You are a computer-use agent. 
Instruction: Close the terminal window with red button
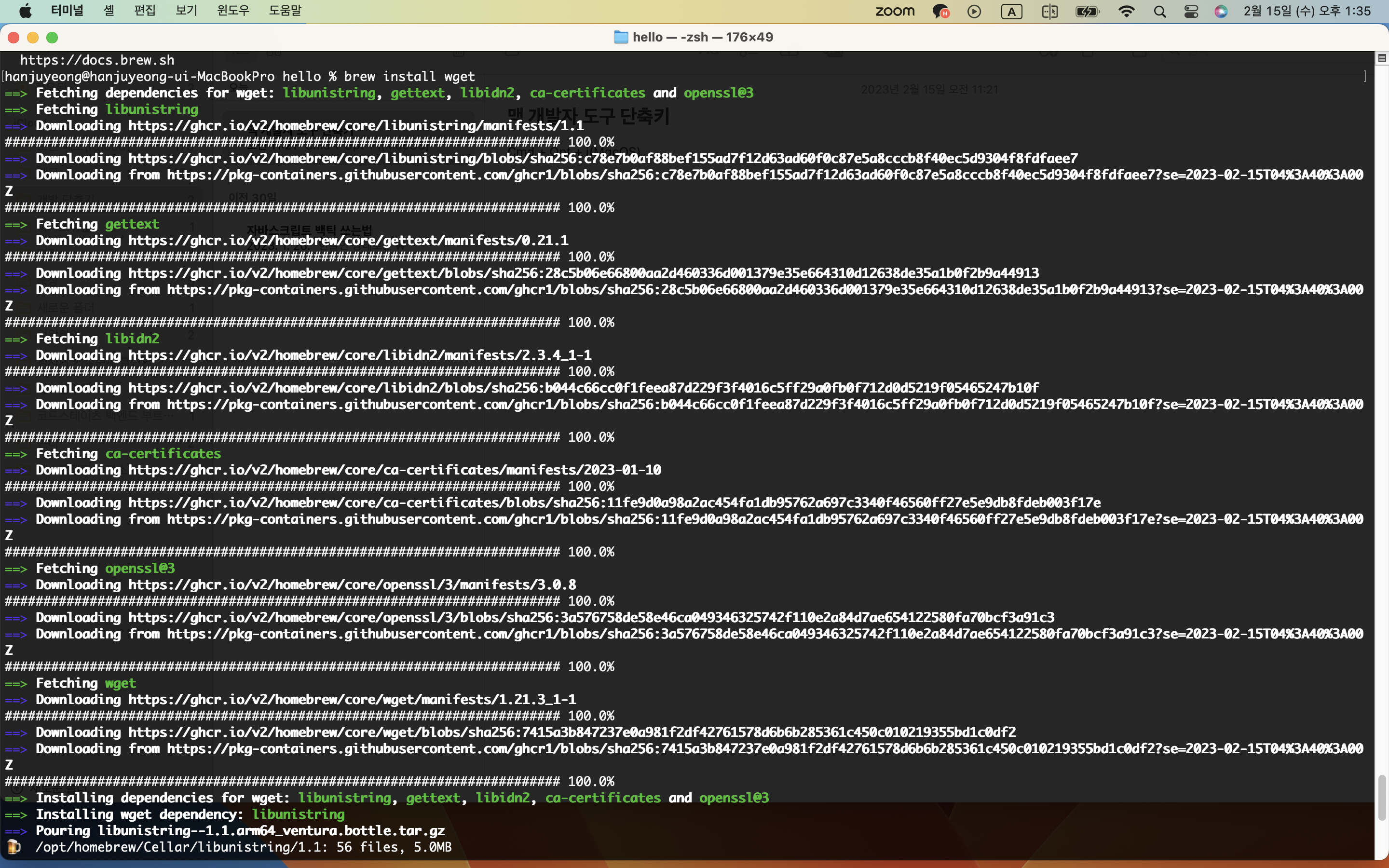click(14, 37)
